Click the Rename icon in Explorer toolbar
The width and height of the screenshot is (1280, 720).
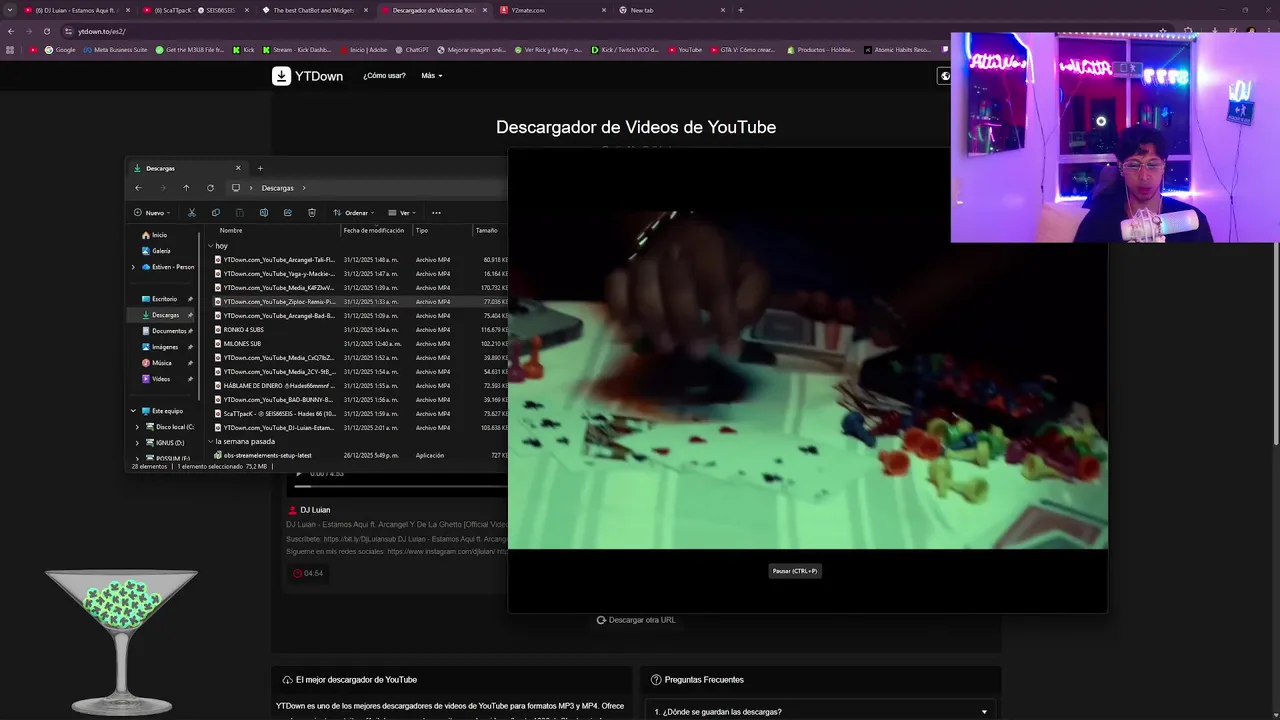(x=264, y=212)
